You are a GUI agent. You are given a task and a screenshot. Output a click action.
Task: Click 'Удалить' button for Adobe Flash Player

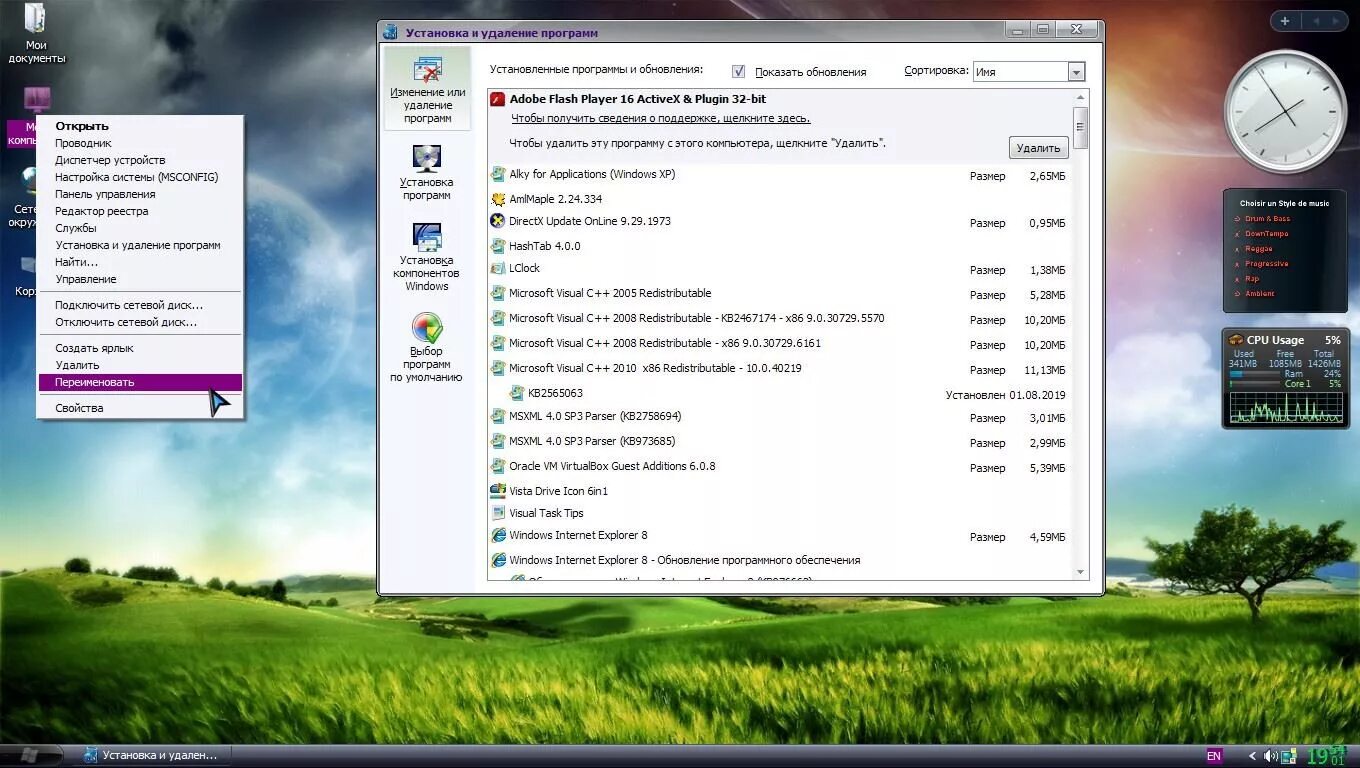click(x=1038, y=148)
